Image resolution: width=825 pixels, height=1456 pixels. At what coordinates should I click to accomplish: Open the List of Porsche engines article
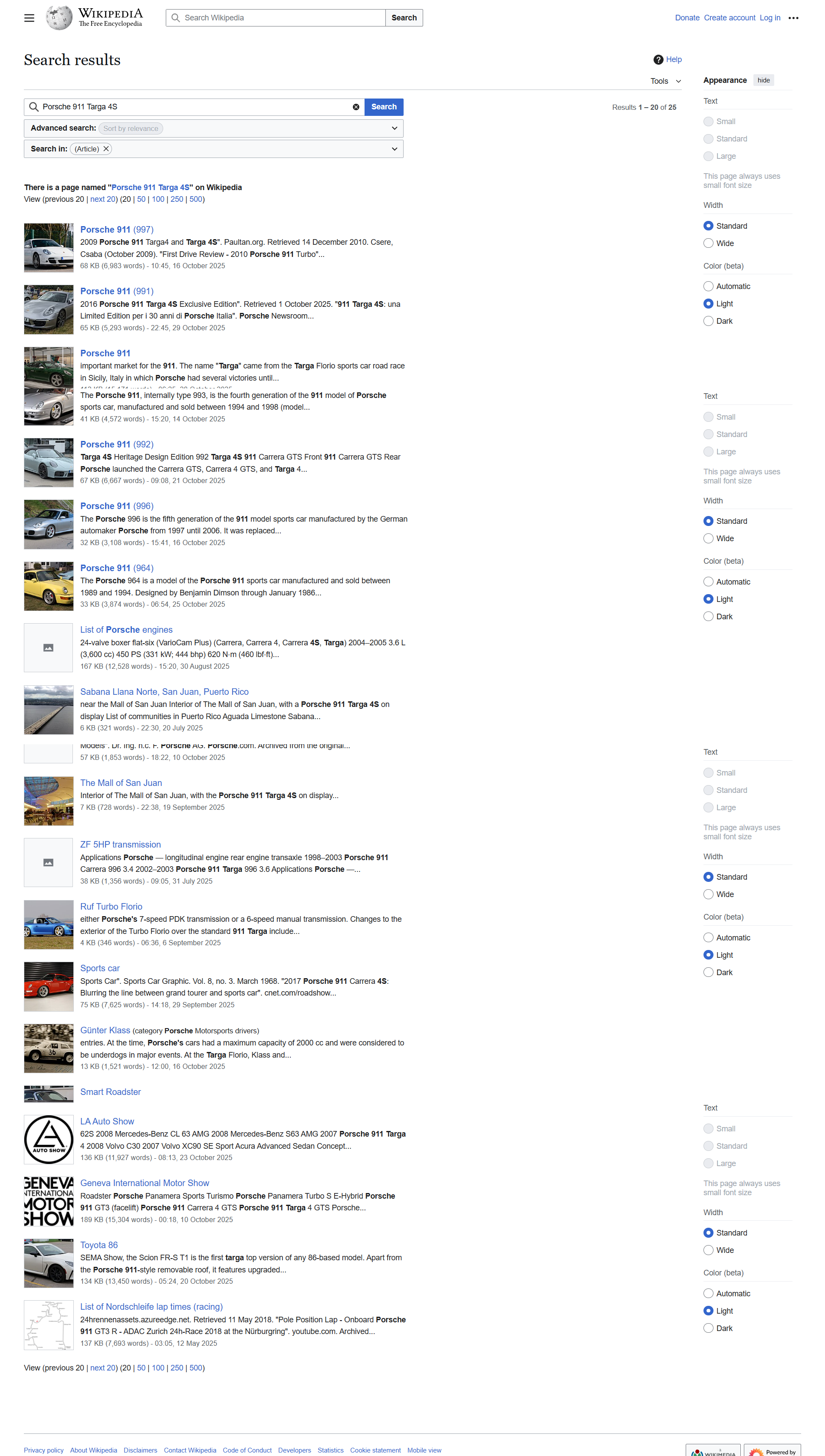tap(126, 629)
